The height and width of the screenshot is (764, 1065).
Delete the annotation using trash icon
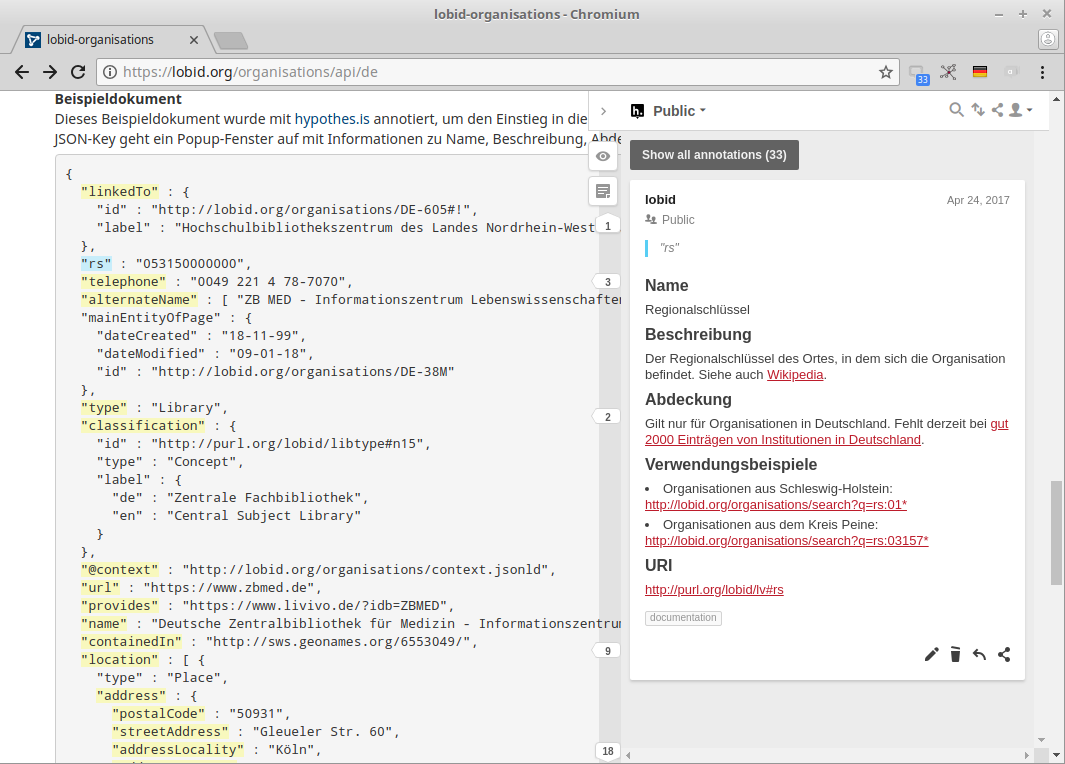point(955,654)
